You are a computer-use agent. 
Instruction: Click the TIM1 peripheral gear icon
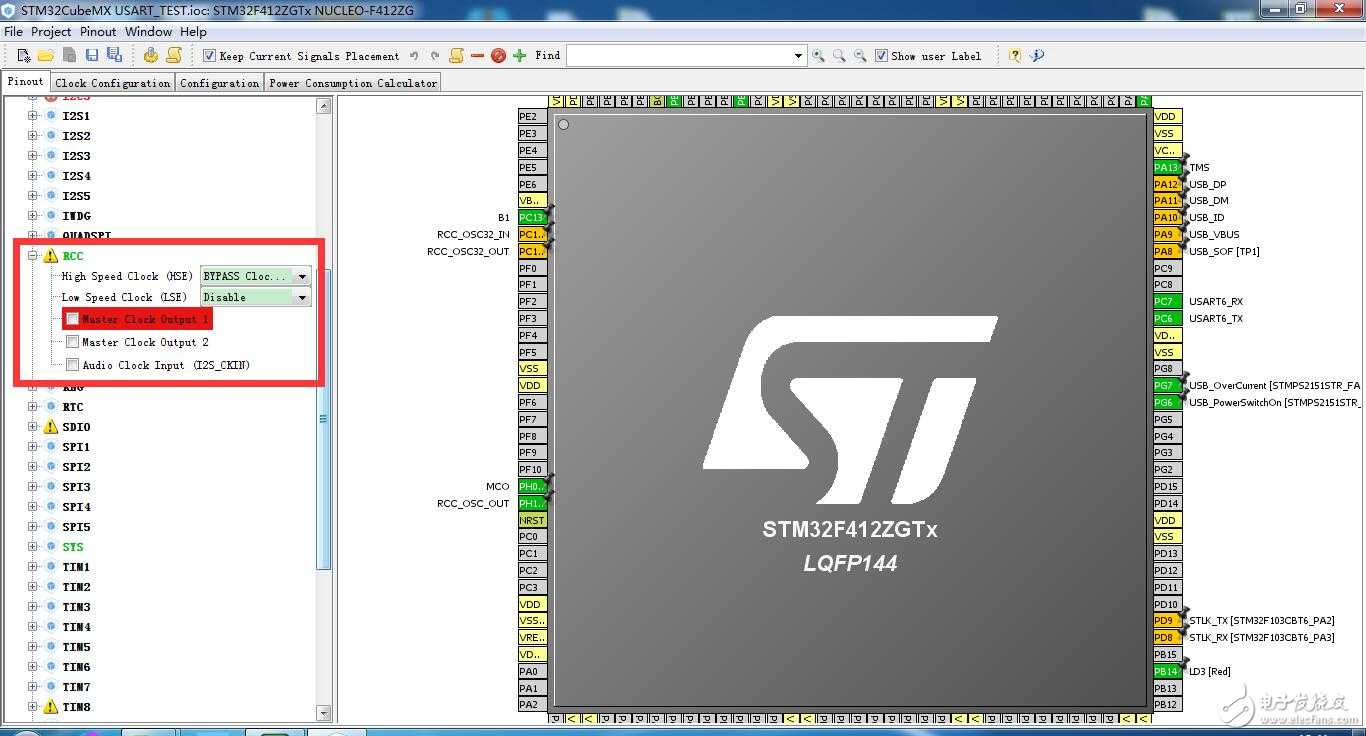pyautogui.click(x=51, y=567)
